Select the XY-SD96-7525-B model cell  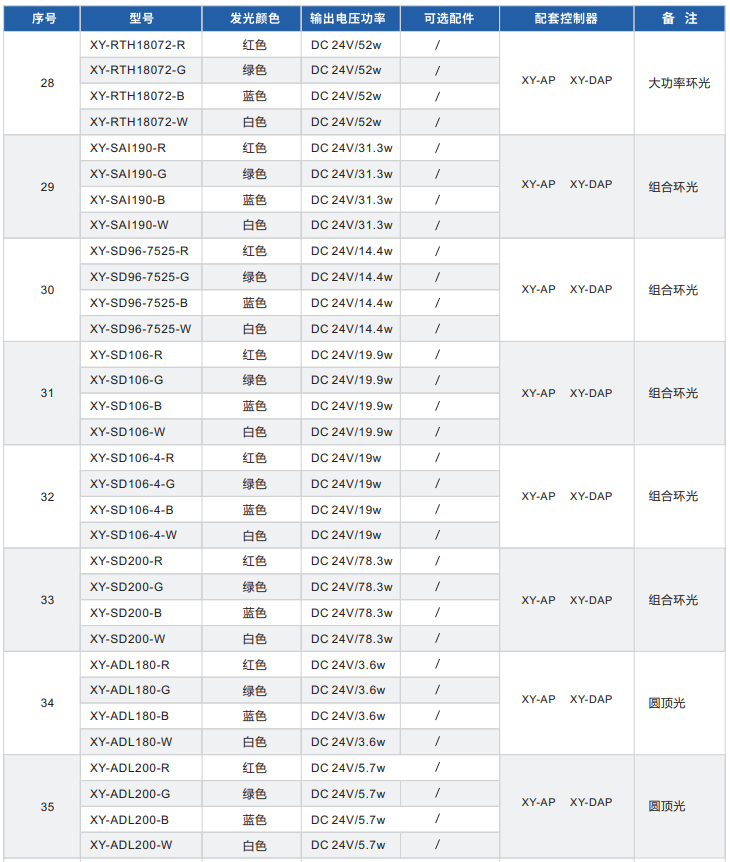(x=138, y=303)
